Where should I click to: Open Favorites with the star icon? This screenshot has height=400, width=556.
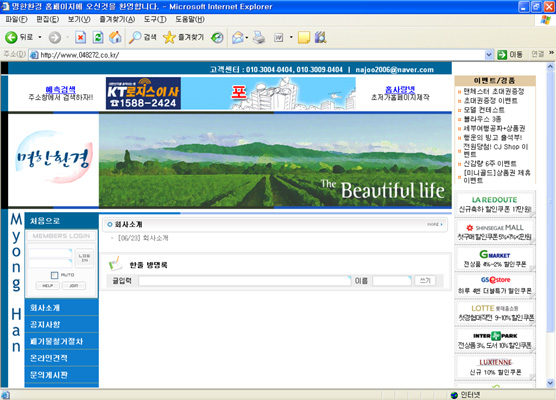pos(169,37)
